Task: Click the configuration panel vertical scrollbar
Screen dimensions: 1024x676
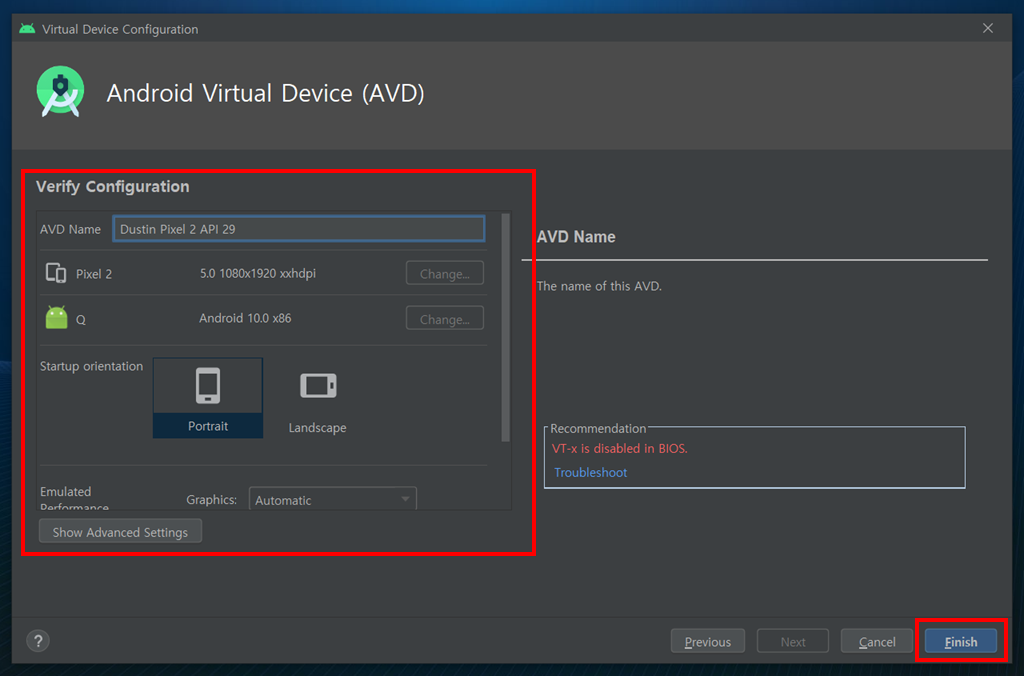Action: tap(505, 327)
